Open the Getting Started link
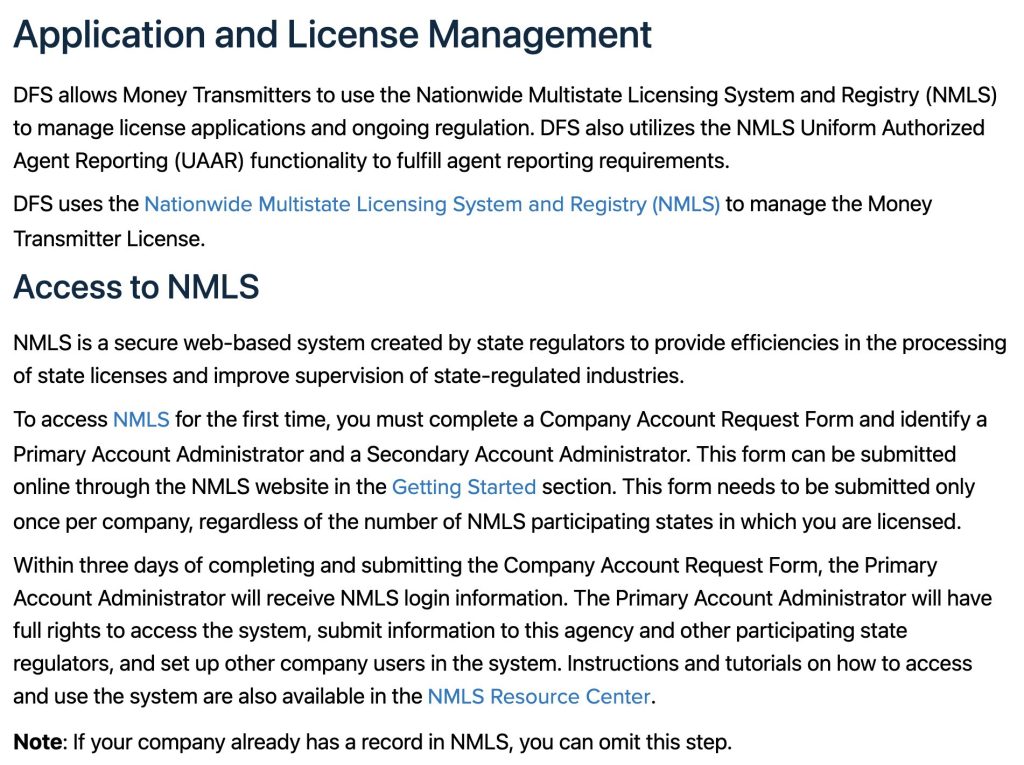This screenshot has width=1024, height=765. point(464,488)
